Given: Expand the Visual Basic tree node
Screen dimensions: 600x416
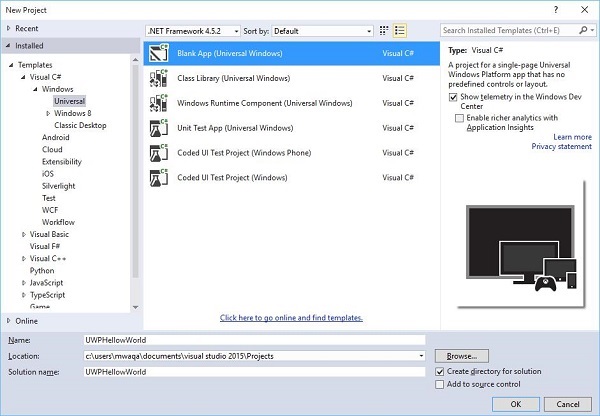Looking at the screenshot, I should [22, 234].
